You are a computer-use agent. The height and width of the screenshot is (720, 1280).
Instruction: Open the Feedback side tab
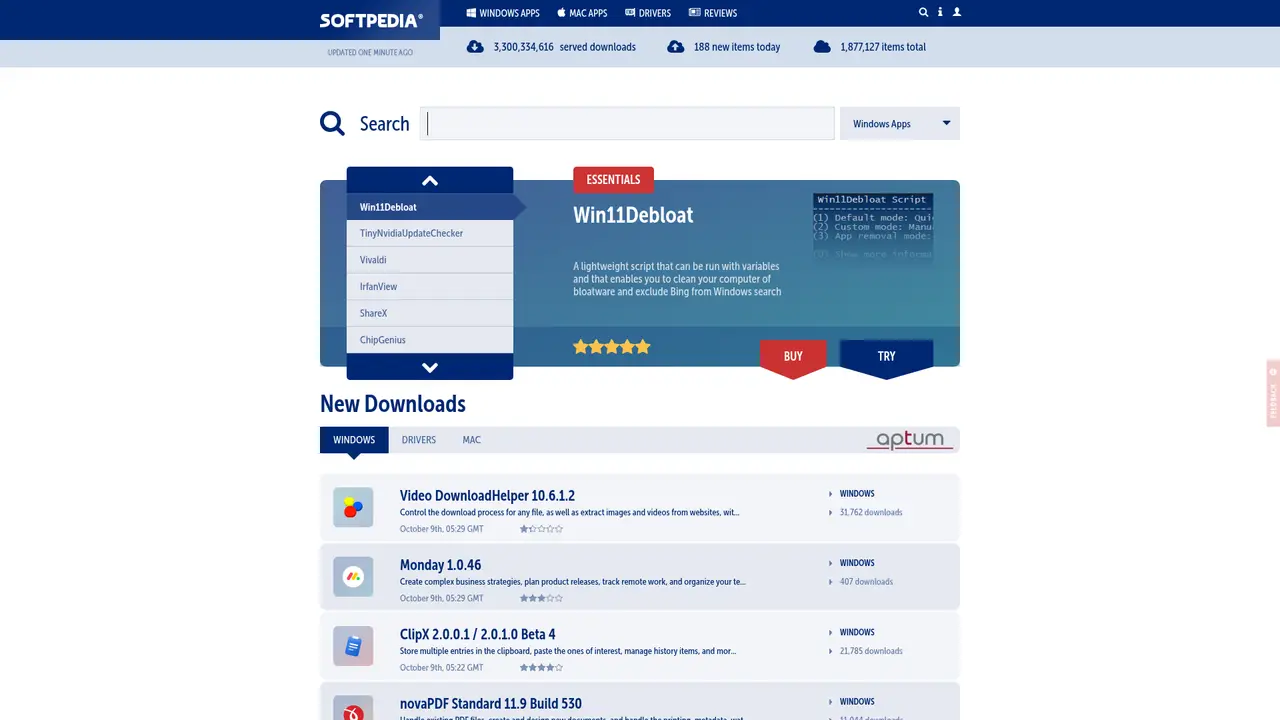(1273, 393)
